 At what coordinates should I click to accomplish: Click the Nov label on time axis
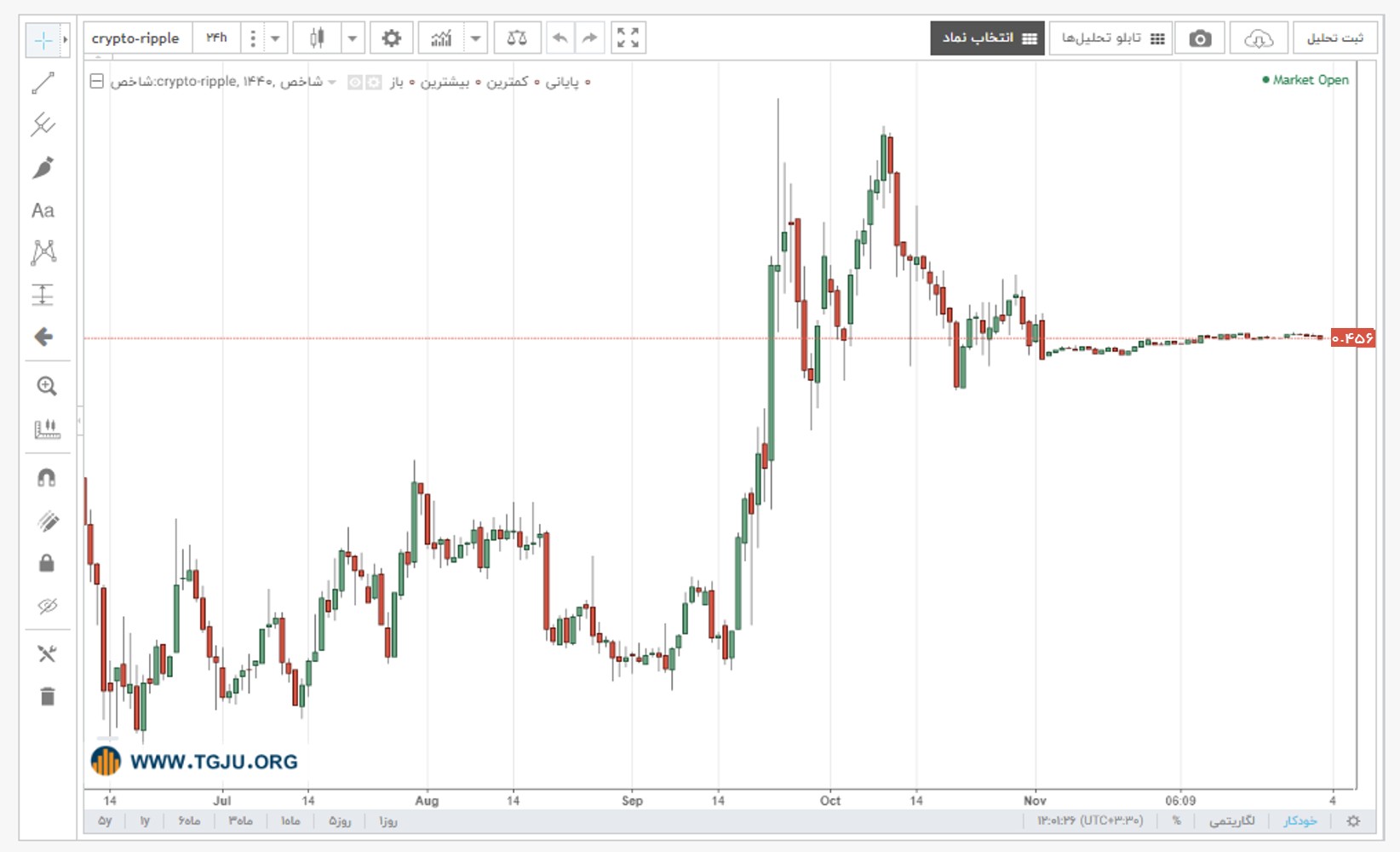coord(1035,801)
